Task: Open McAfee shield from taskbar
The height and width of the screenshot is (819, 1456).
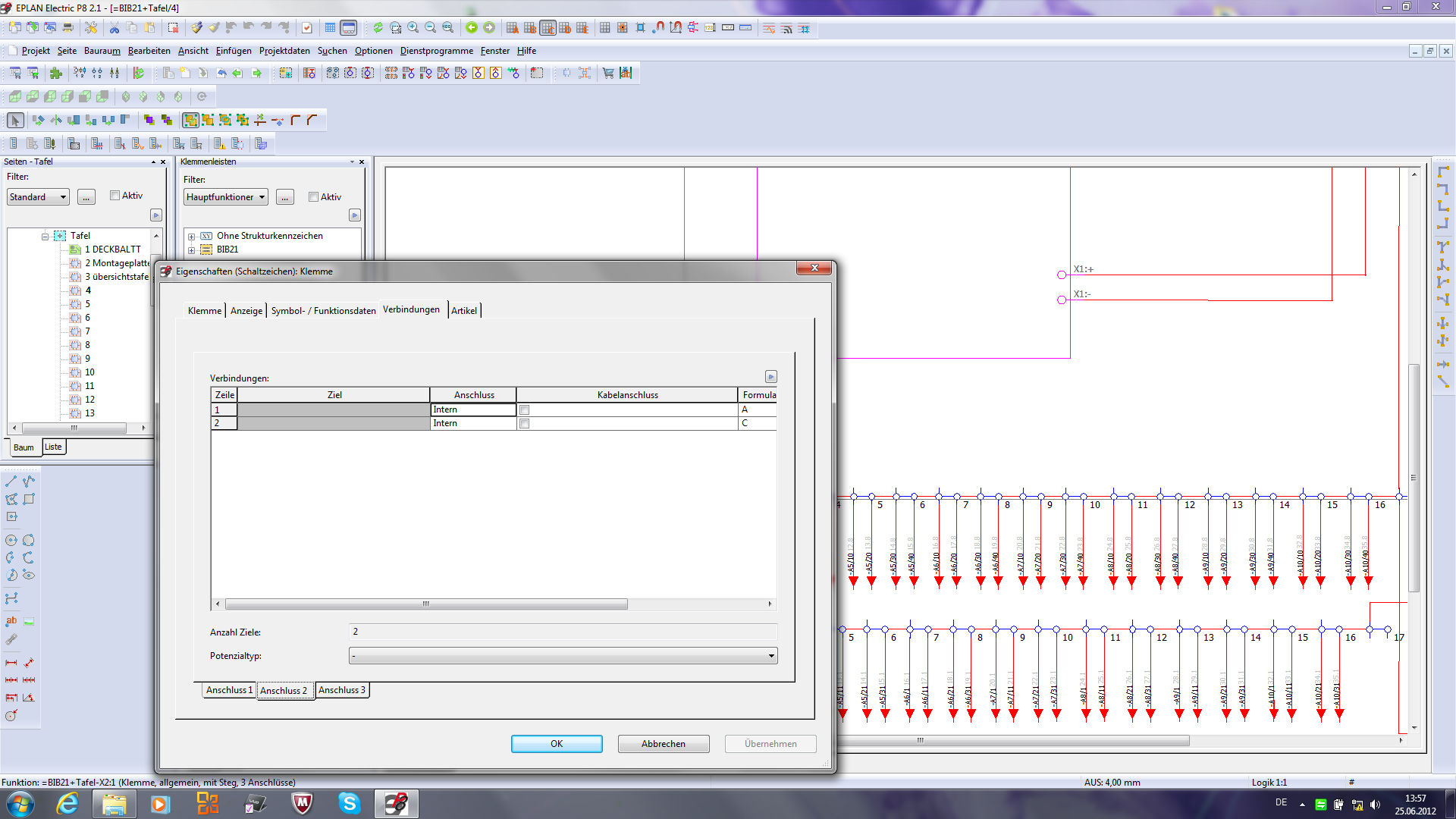Action: point(302,804)
